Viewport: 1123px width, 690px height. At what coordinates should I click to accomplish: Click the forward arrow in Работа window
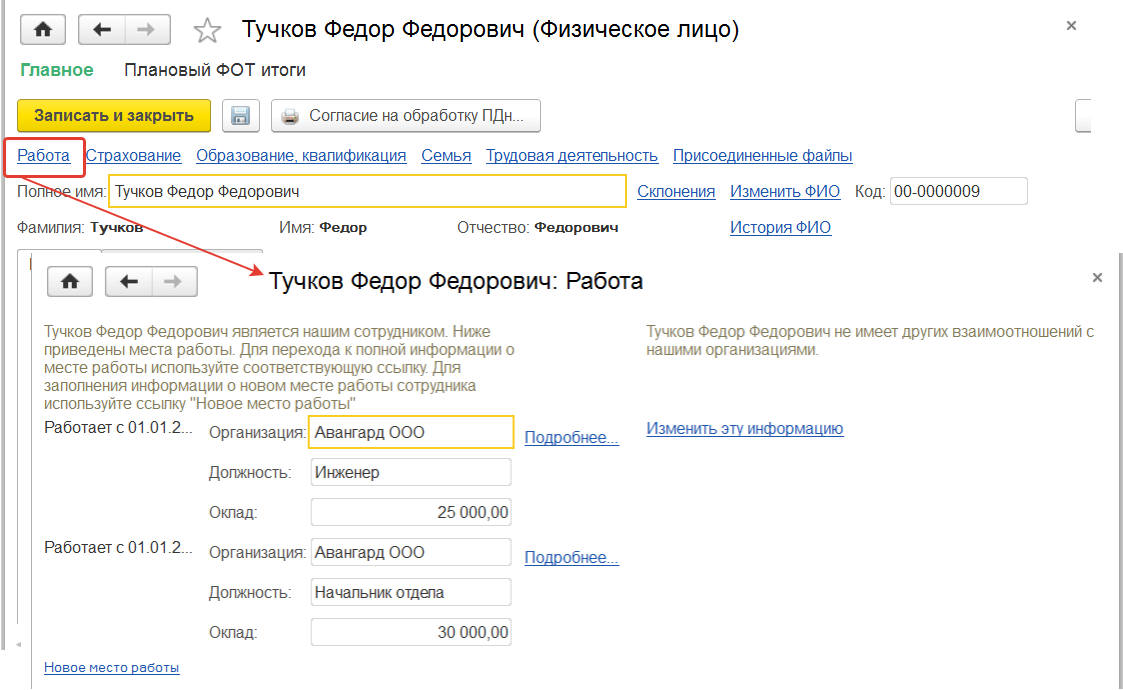click(x=173, y=282)
